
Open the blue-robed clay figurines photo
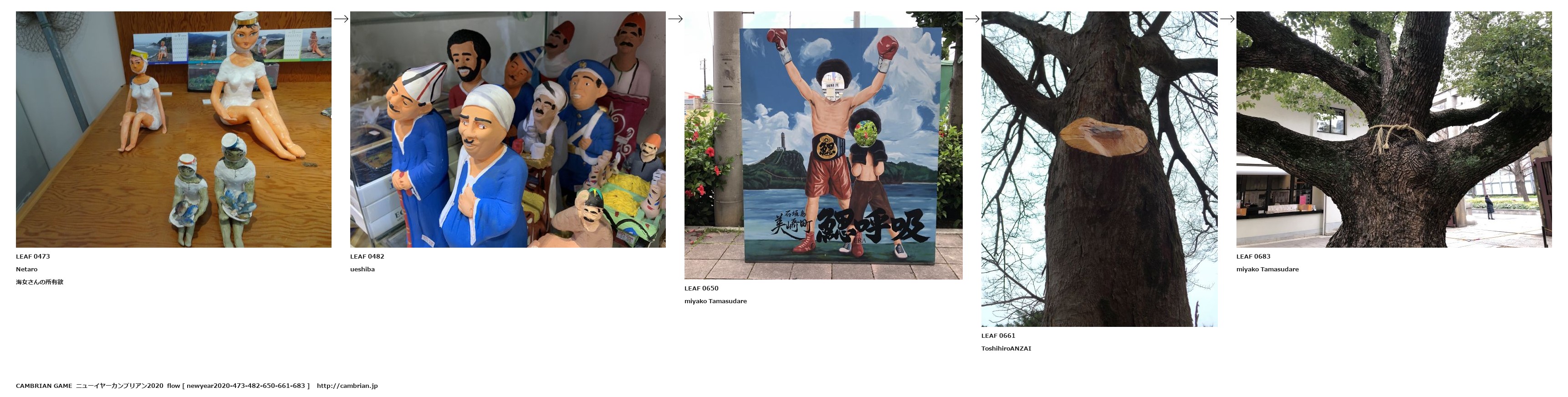(508, 129)
